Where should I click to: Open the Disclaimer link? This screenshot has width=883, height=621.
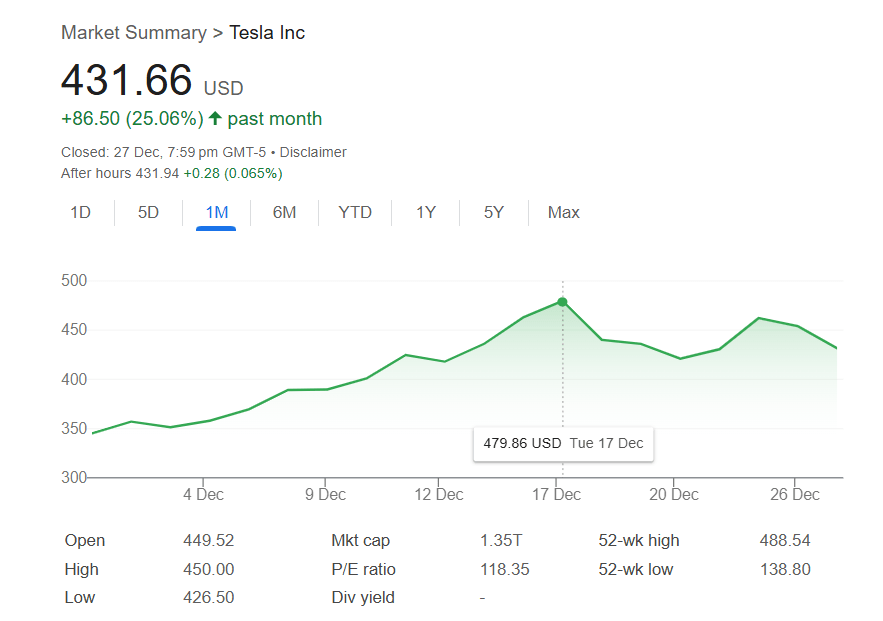tap(313, 152)
